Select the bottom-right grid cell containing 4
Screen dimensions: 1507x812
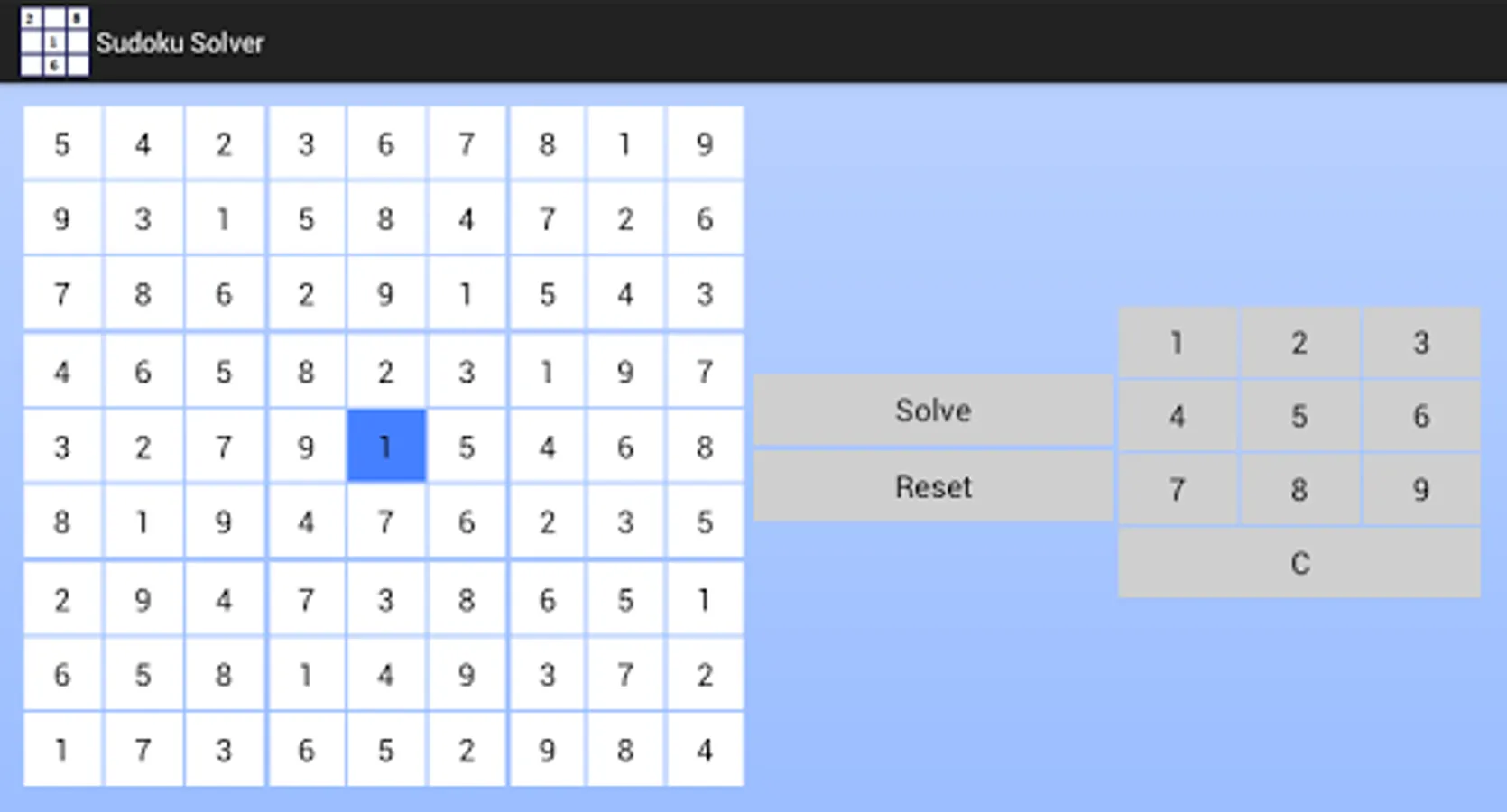click(705, 749)
